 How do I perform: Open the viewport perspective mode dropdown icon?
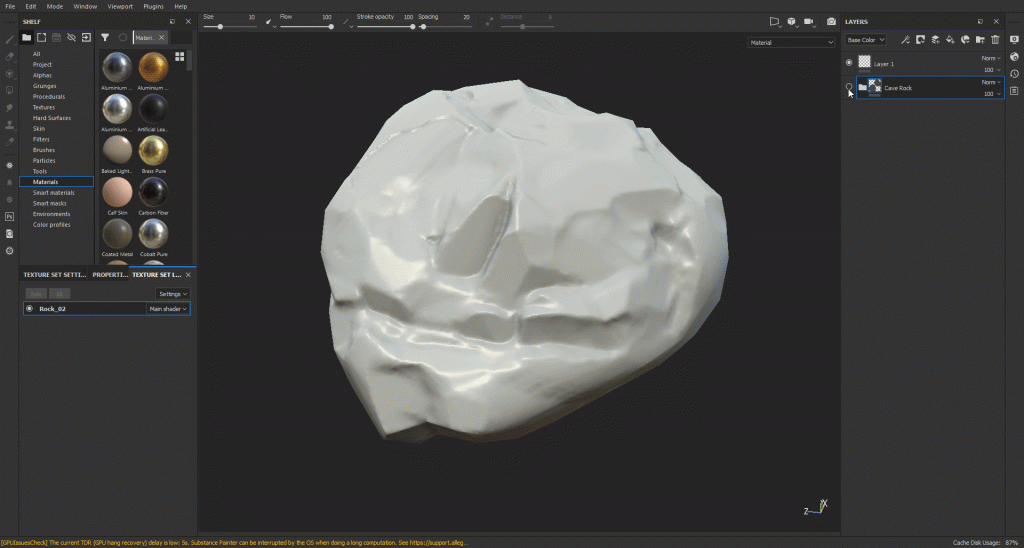click(x=775, y=22)
